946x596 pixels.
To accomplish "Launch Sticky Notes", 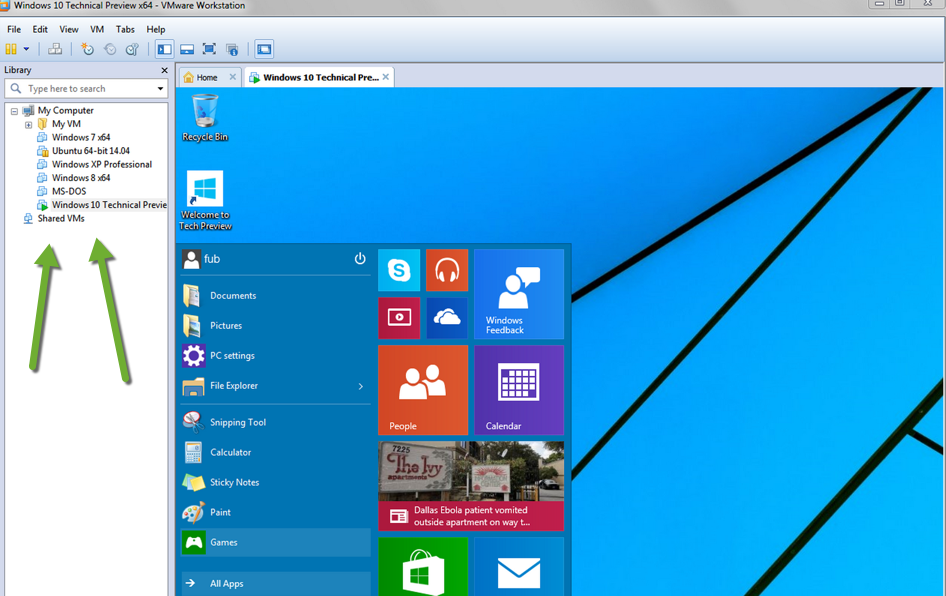I will point(276,483).
